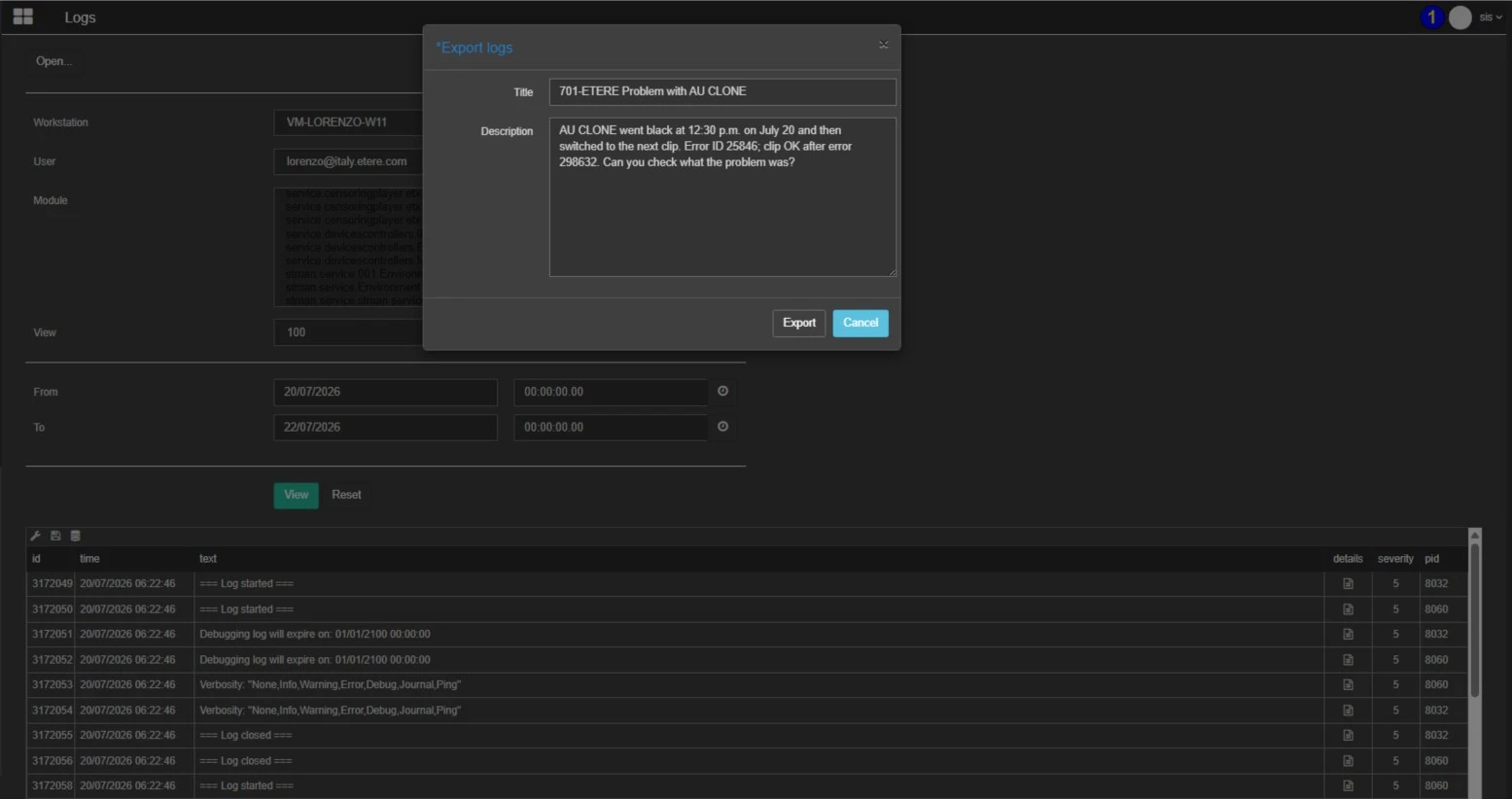Screen dimensions: 1512x799
Task: Sort by the severity column header
Action: (1395, 559)
